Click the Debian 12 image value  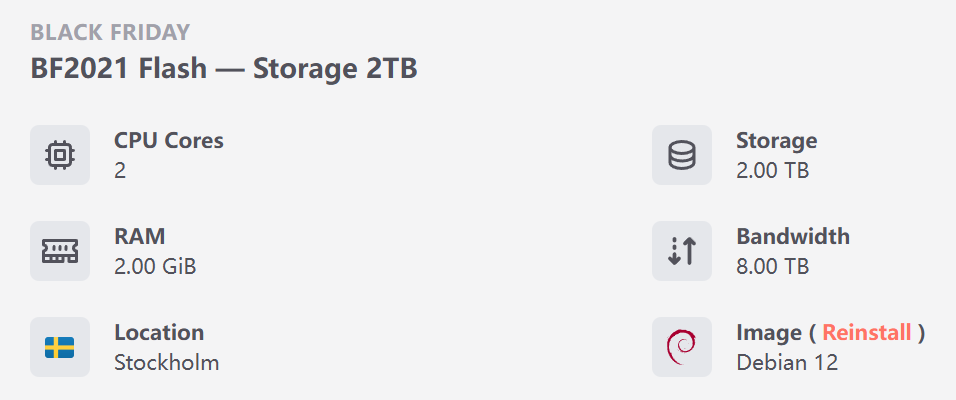[787, 362]
